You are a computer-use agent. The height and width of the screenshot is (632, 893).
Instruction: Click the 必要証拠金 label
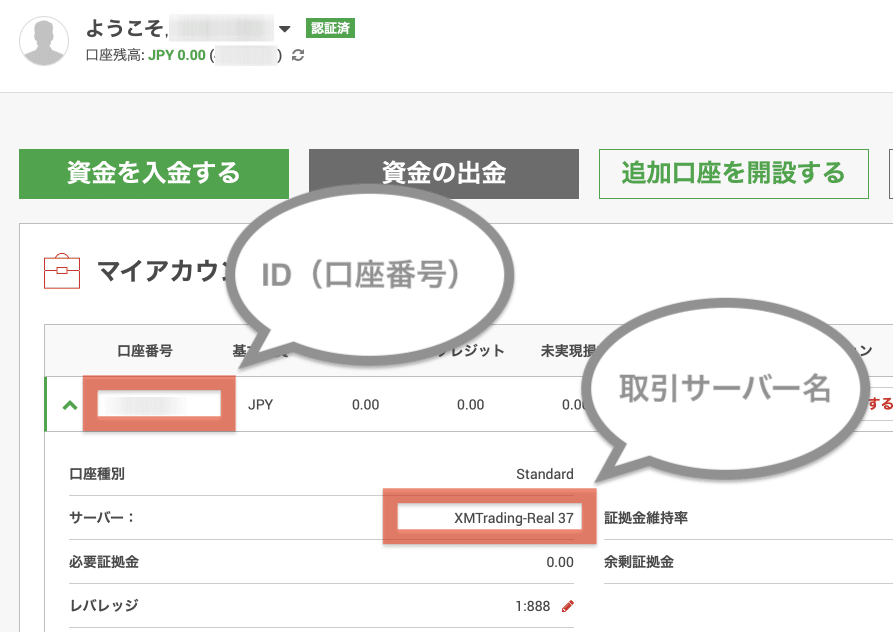point(104,562)
